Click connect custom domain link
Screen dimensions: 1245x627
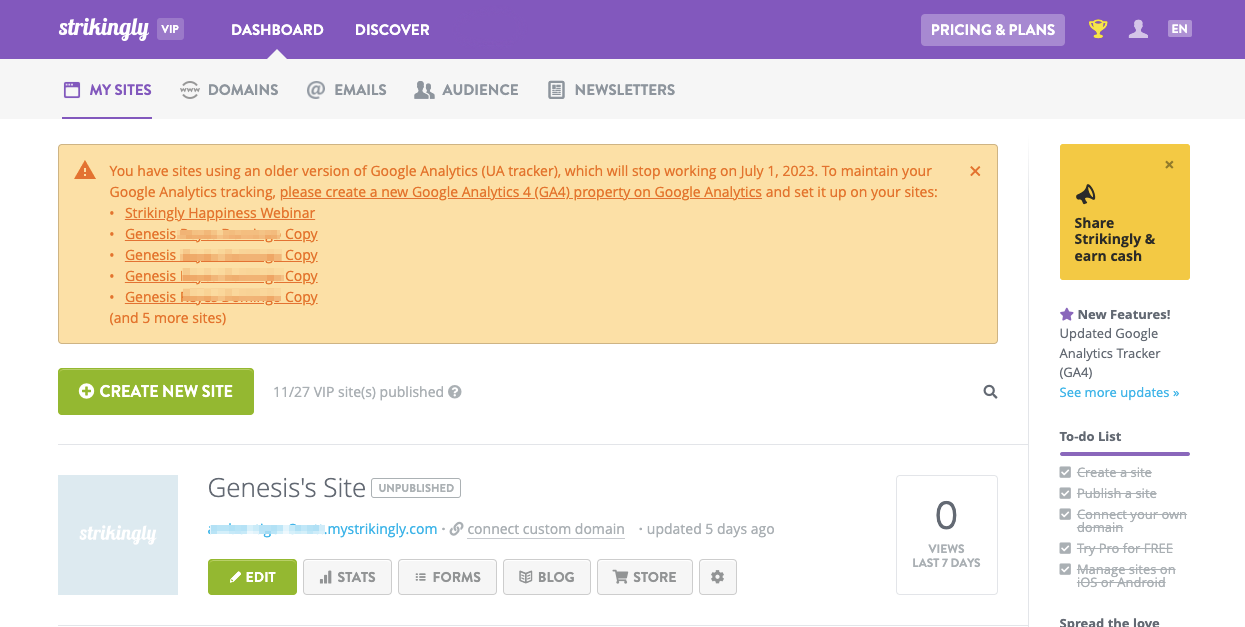[x=546, y=529]
